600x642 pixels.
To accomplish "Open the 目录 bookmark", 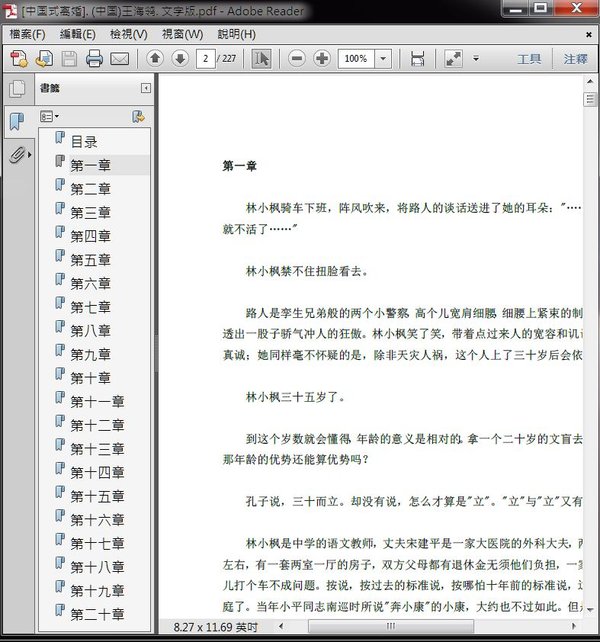I will click(x=84, y=142).
